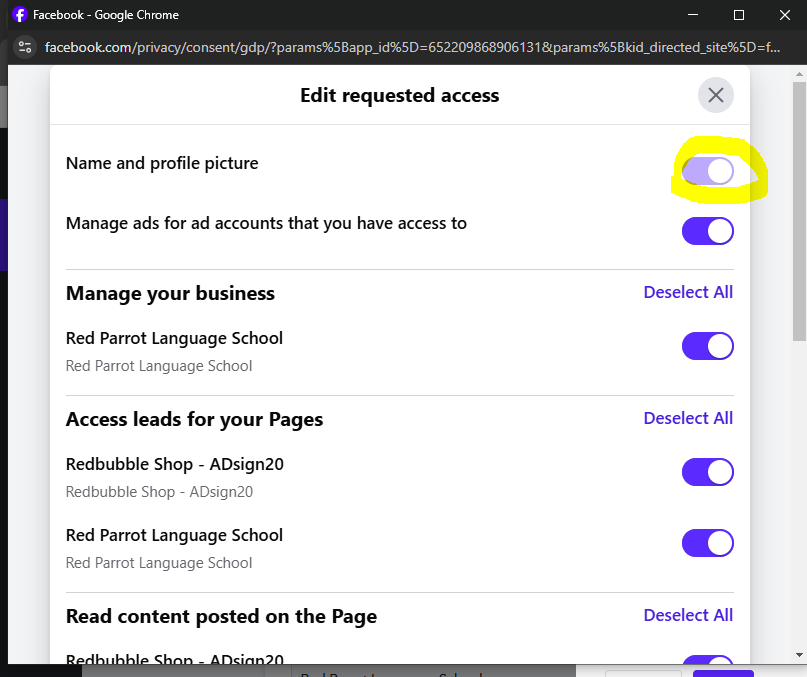Maximize the Chrome window

739,15
